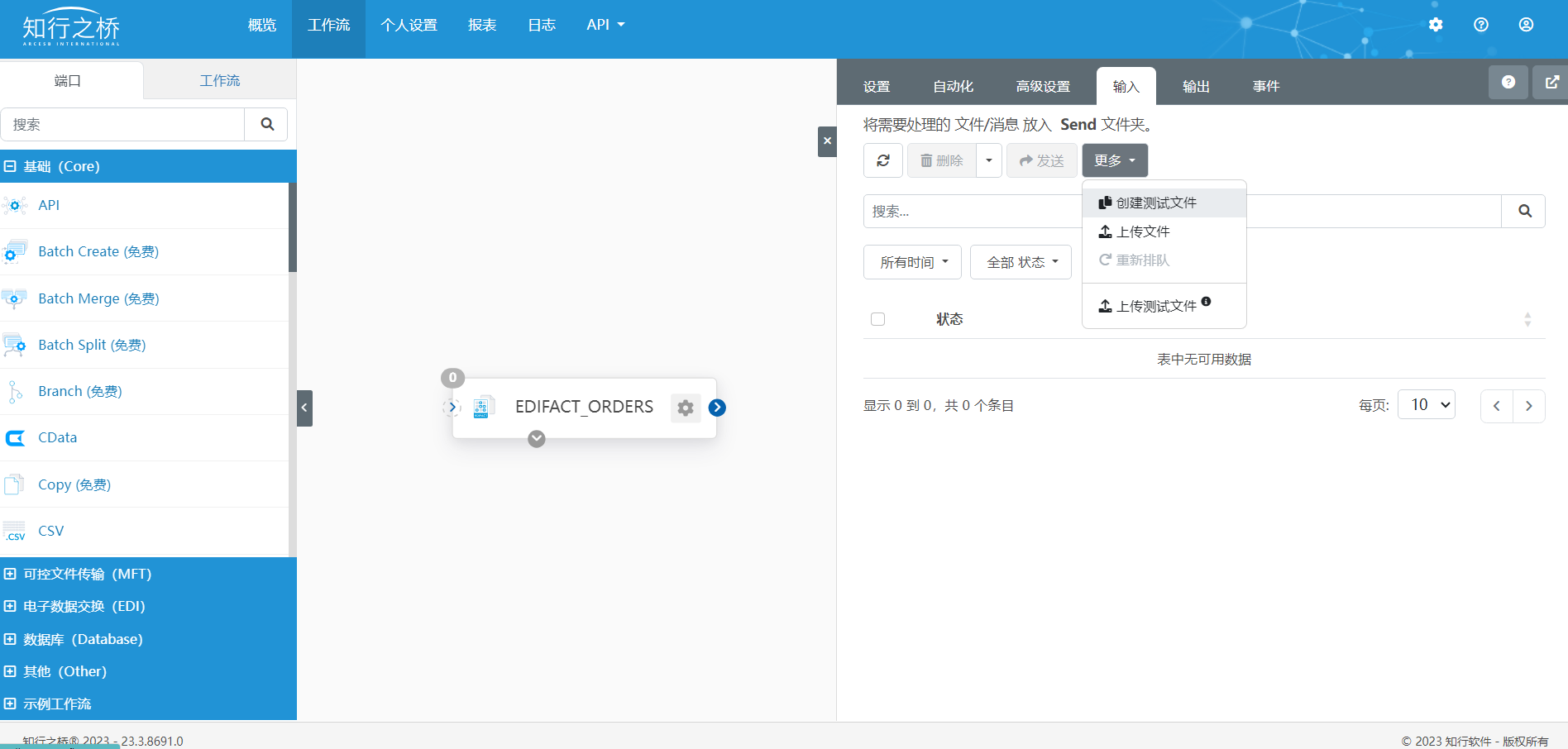
Task: Open panel in new window icon
Action: pyautogui.click(x=1551, y=83)
